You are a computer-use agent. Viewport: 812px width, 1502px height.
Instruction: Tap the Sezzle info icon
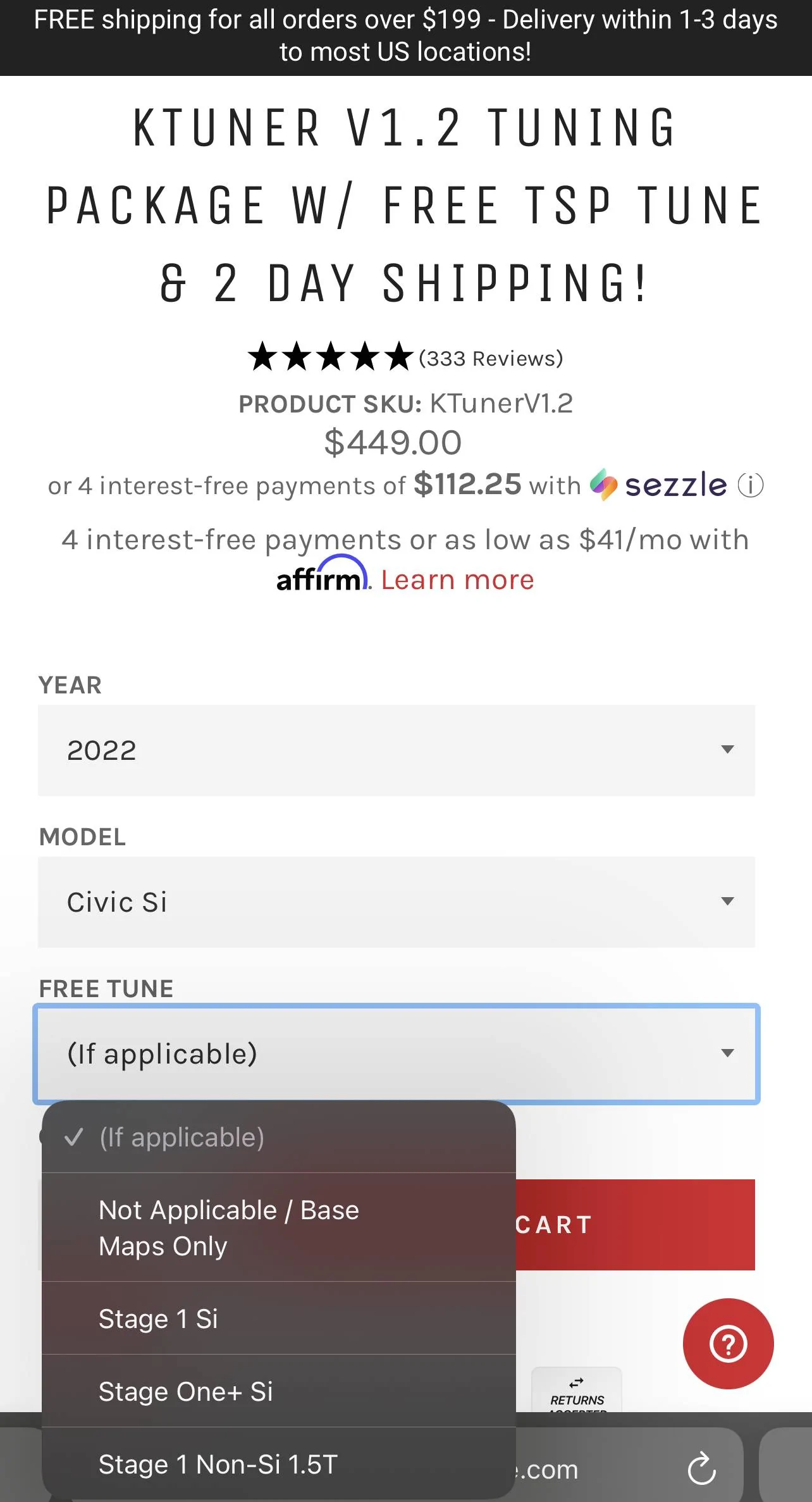(x=751, y=486)
